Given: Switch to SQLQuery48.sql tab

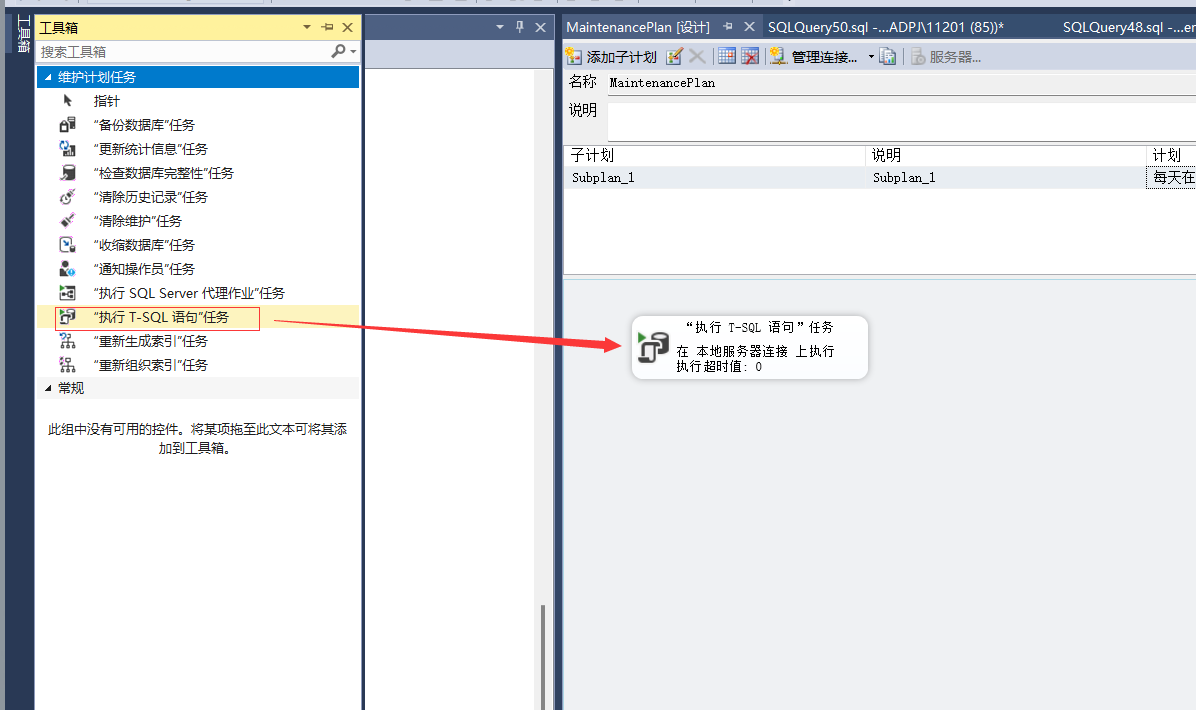Looking at the screenshot, I should pos(1129,27).
